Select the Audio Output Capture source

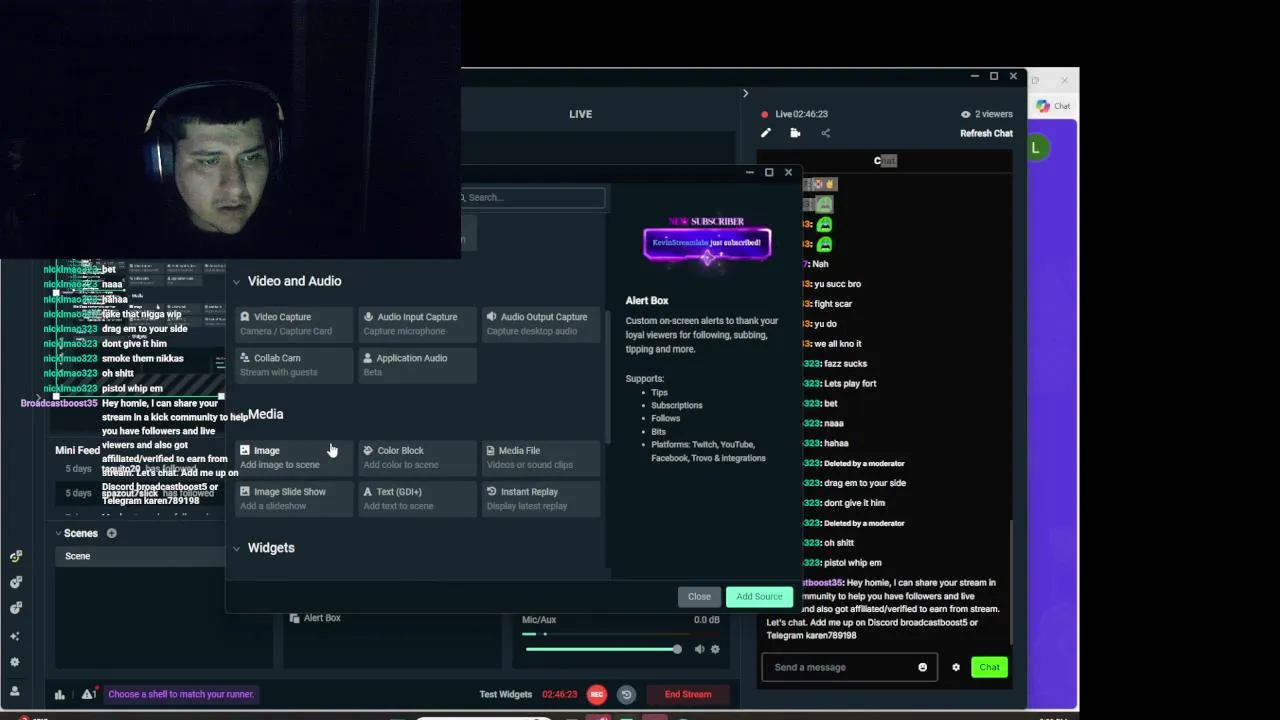coord(541,324)
